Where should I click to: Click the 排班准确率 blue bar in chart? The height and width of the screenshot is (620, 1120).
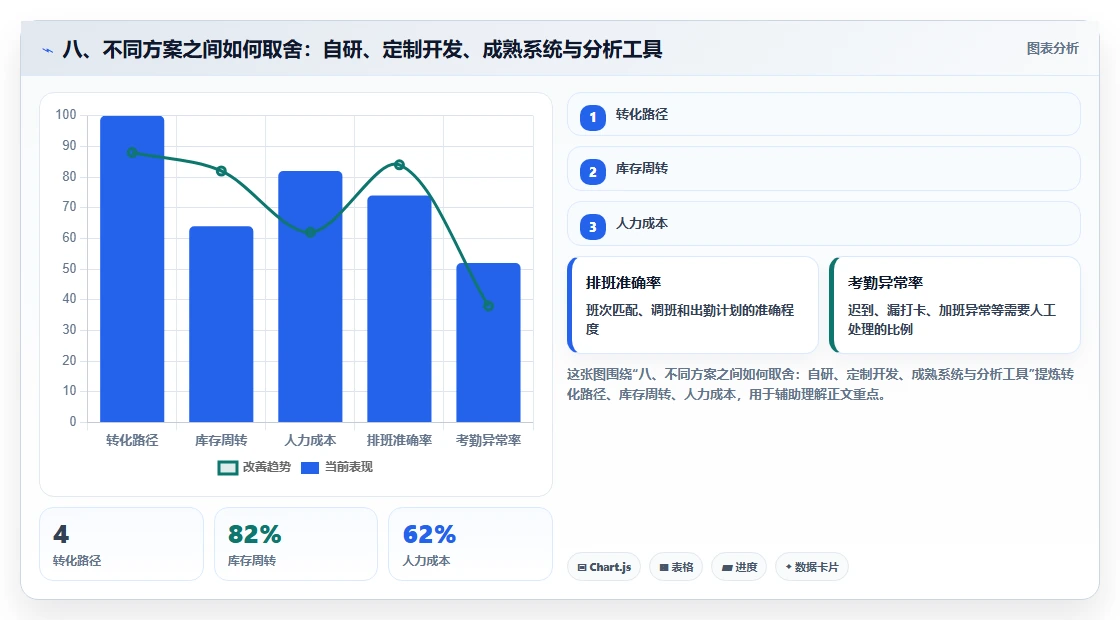(399, 309)
